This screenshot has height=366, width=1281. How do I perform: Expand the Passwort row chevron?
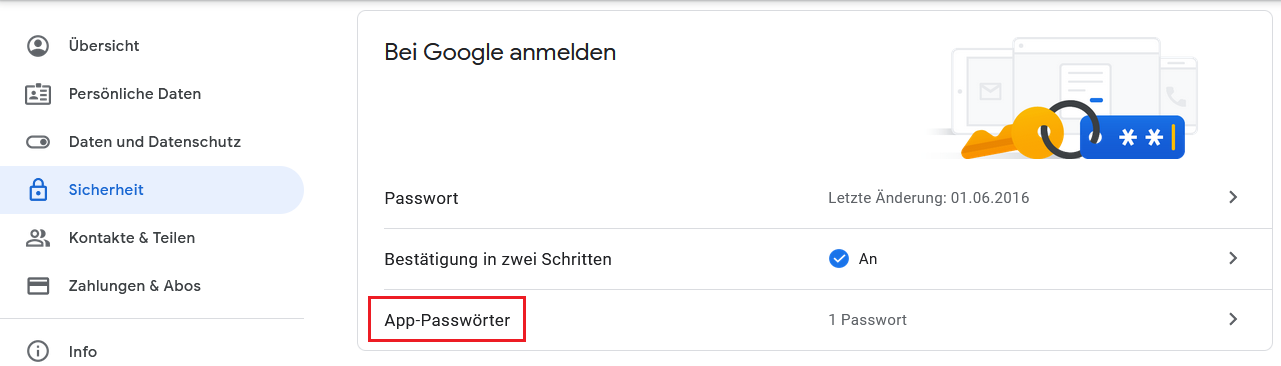(1233, 197)
